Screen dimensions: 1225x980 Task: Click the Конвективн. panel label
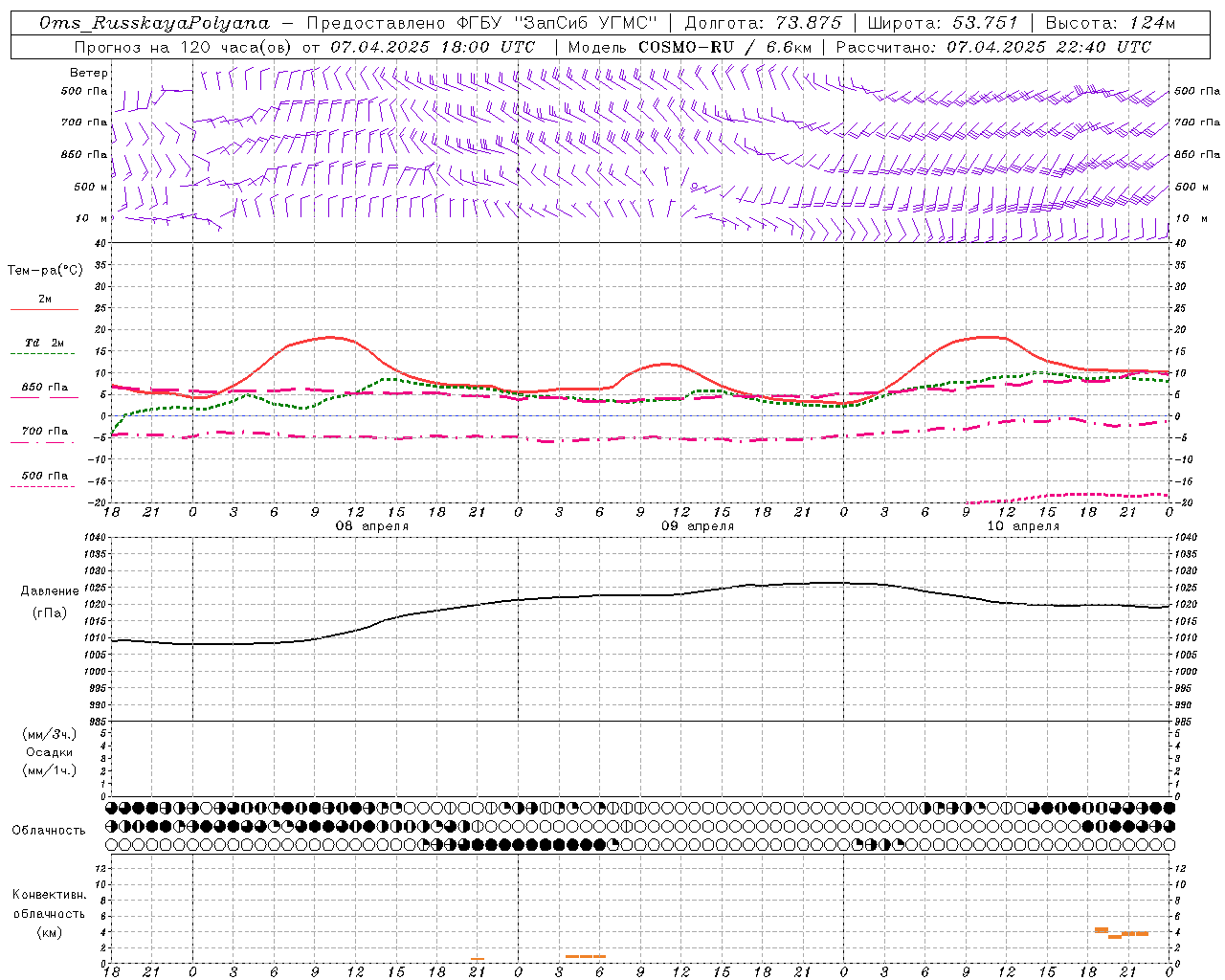click(49, 895)
